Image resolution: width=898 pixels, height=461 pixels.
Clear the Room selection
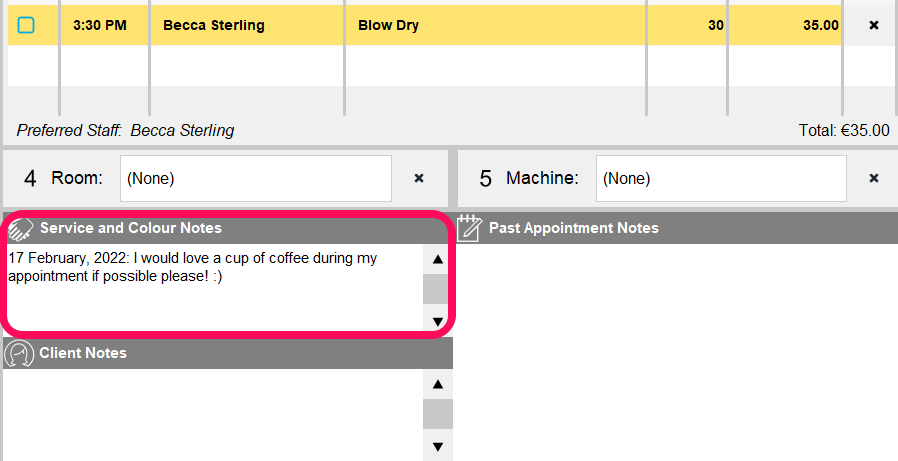[x=419, y=178]
